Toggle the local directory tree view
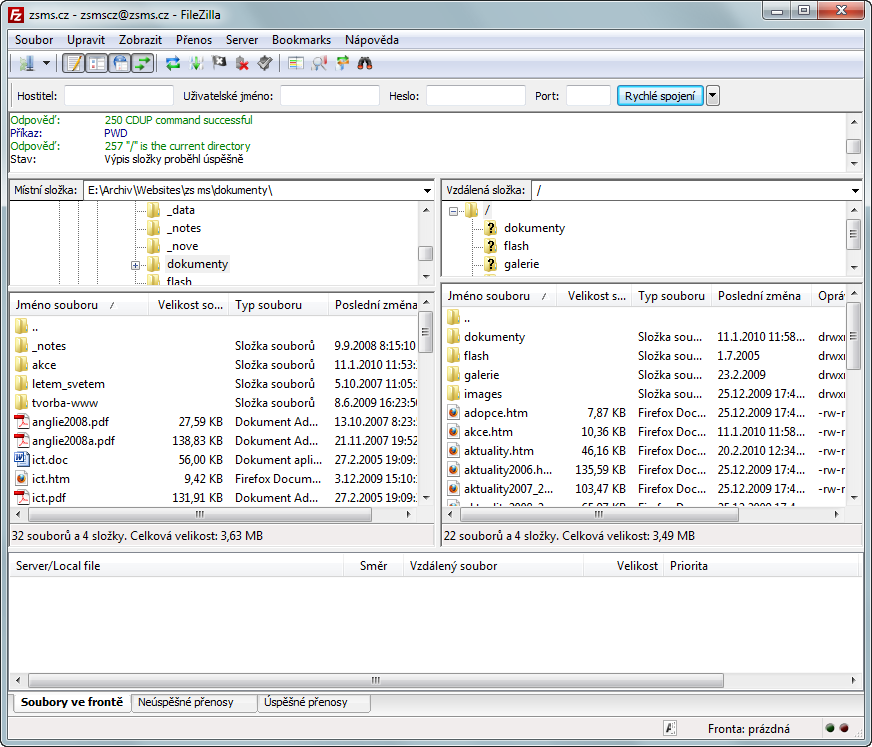Screen dimensions: 872x747 [96, 63]
